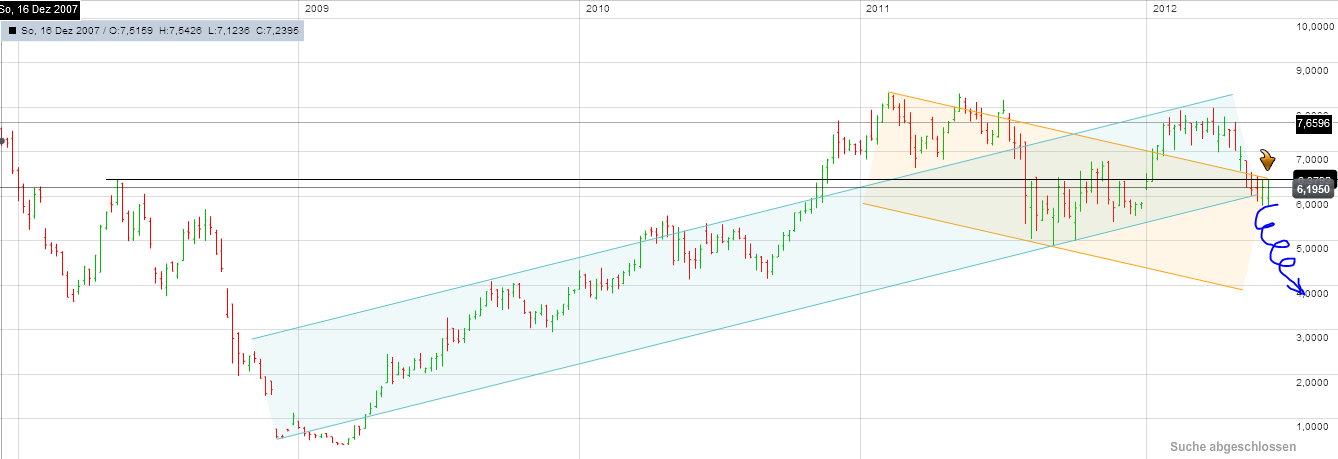Click the 2011 year label on the time axis
This screenshot has height=459, width=1338.
coord(877,9)
